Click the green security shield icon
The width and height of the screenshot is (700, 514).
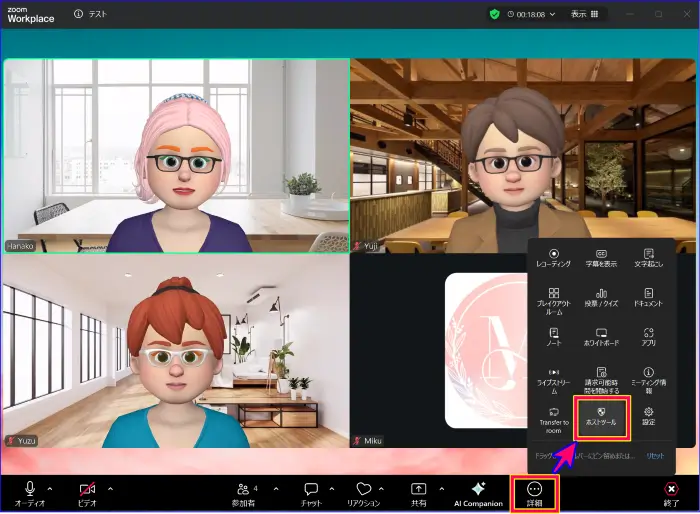pos(494,14)
